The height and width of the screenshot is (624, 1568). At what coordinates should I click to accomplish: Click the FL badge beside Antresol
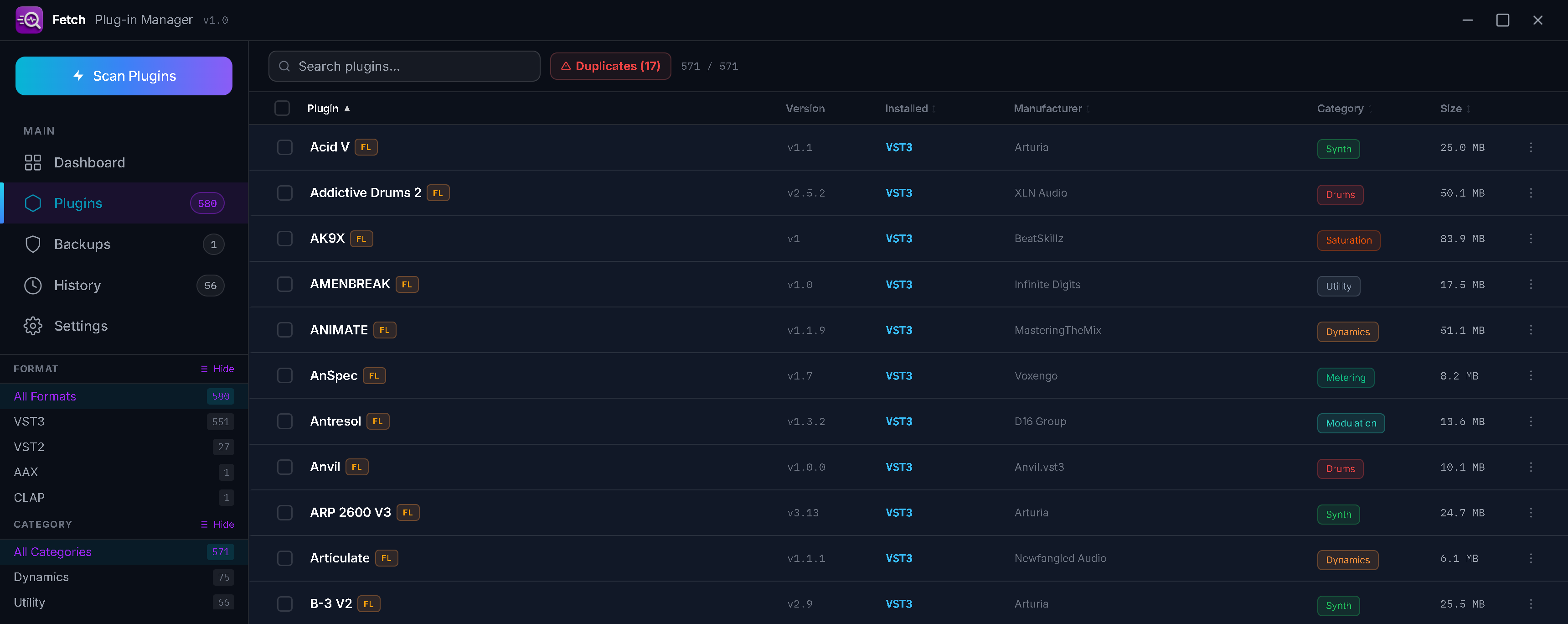coord(378,421)
